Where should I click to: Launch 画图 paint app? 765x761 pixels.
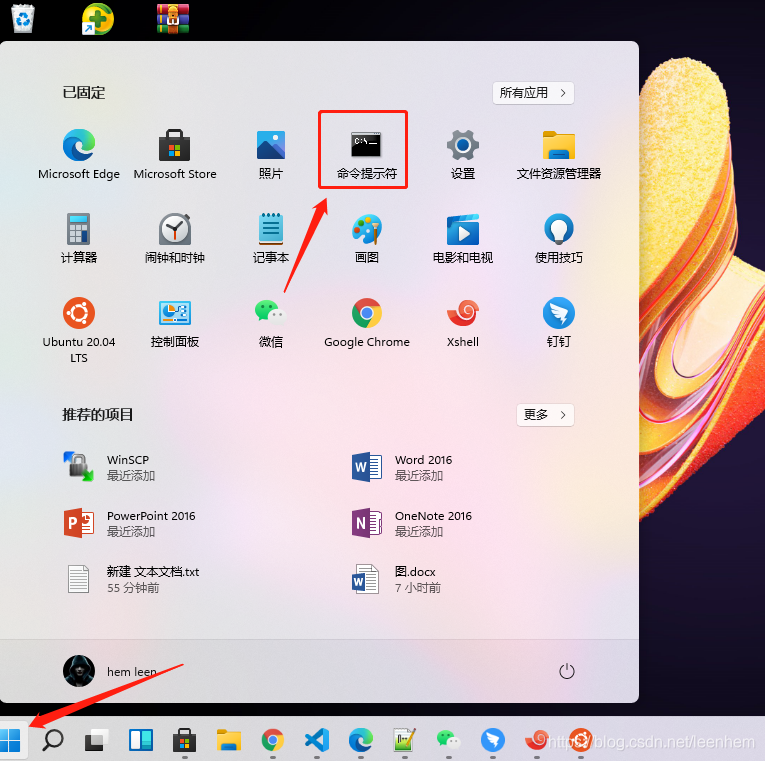pos(366,238)
